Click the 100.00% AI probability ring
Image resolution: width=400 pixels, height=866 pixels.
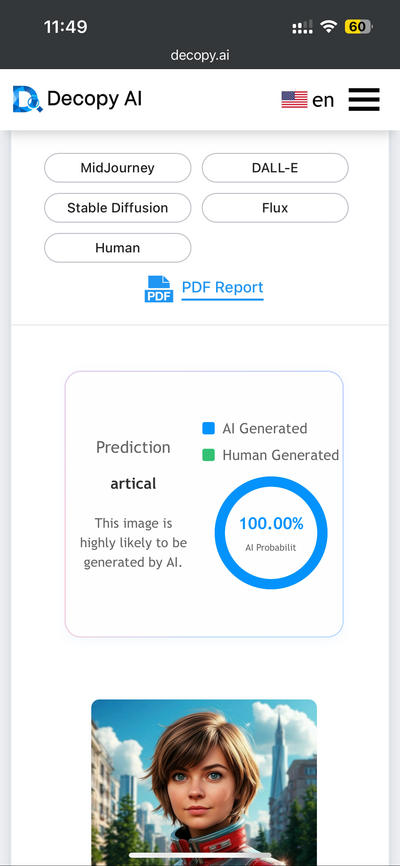pyautogui.click(x=271, y=533)
